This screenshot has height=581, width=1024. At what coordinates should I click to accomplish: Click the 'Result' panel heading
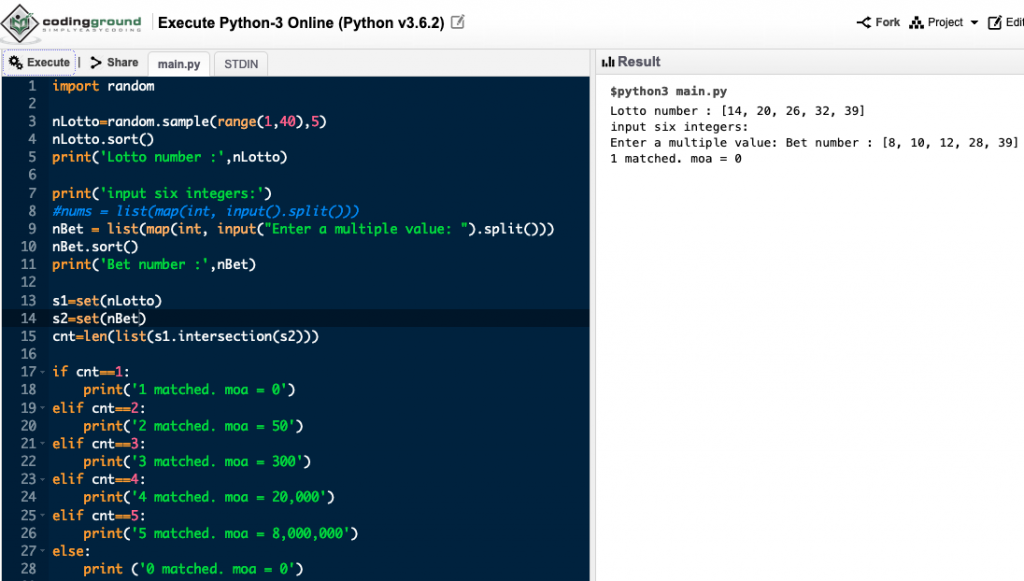pos(639,62)
